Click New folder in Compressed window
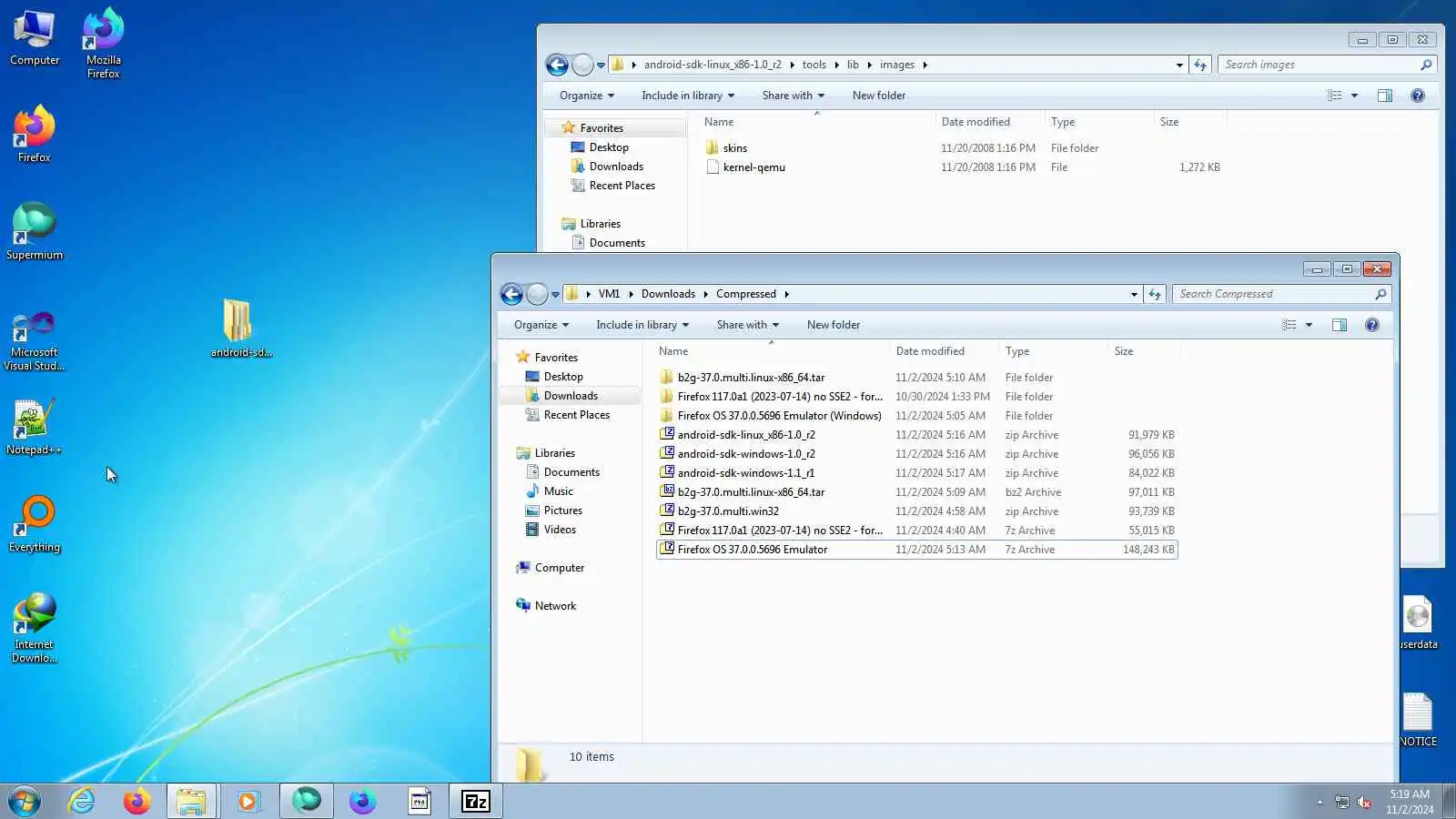This screenshot has width=1456, height=819. [x=834, y=325]
